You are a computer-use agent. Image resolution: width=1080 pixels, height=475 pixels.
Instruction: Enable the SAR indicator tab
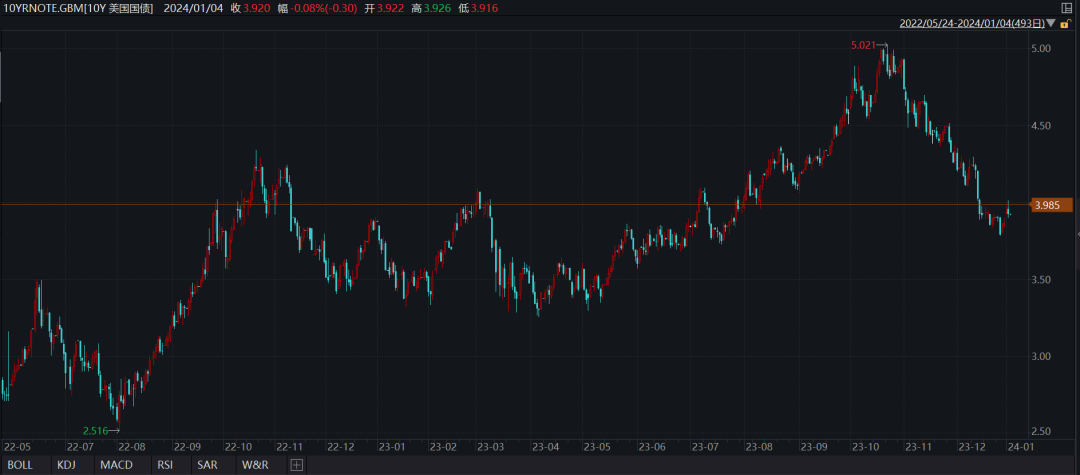pos(207,465)
